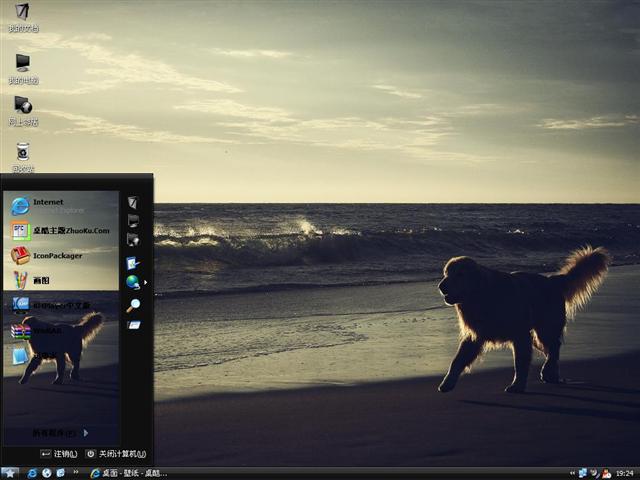Open magnifier Search icon in Start menu
Screen dimensions: 640x480
point(132,305)
